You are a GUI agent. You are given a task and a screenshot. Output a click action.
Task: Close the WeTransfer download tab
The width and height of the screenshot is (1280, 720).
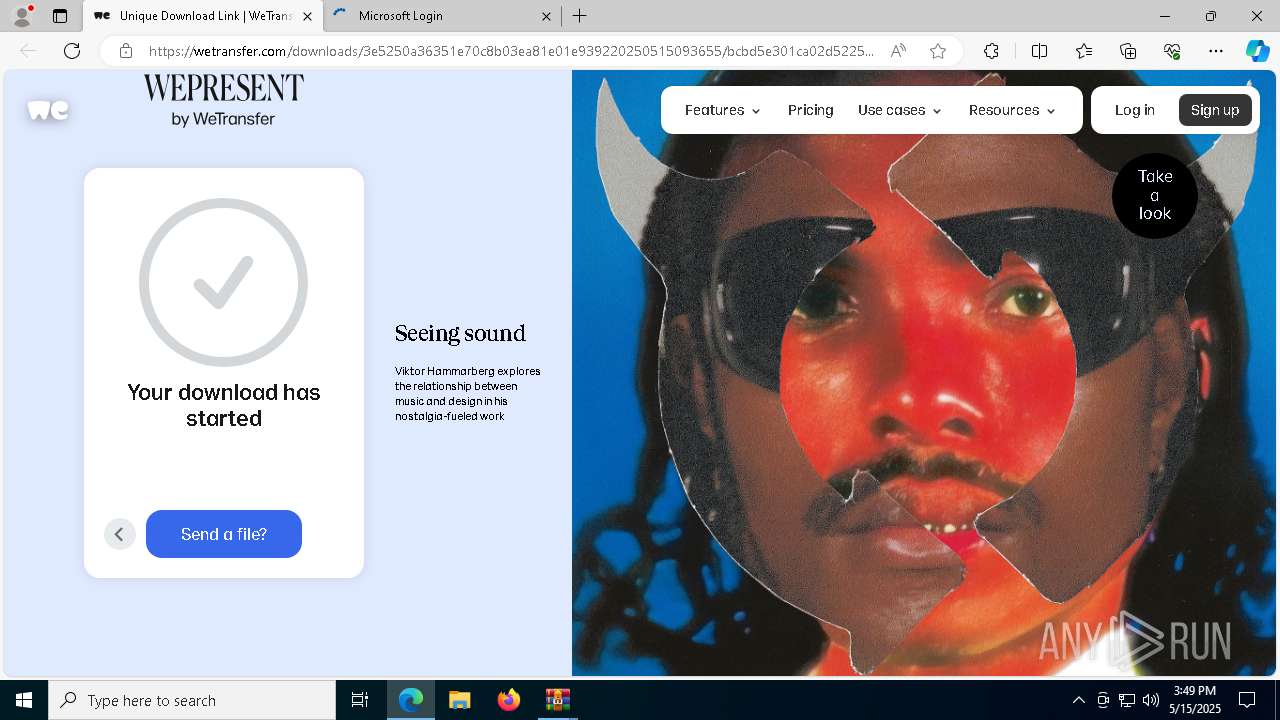(307, 16)
